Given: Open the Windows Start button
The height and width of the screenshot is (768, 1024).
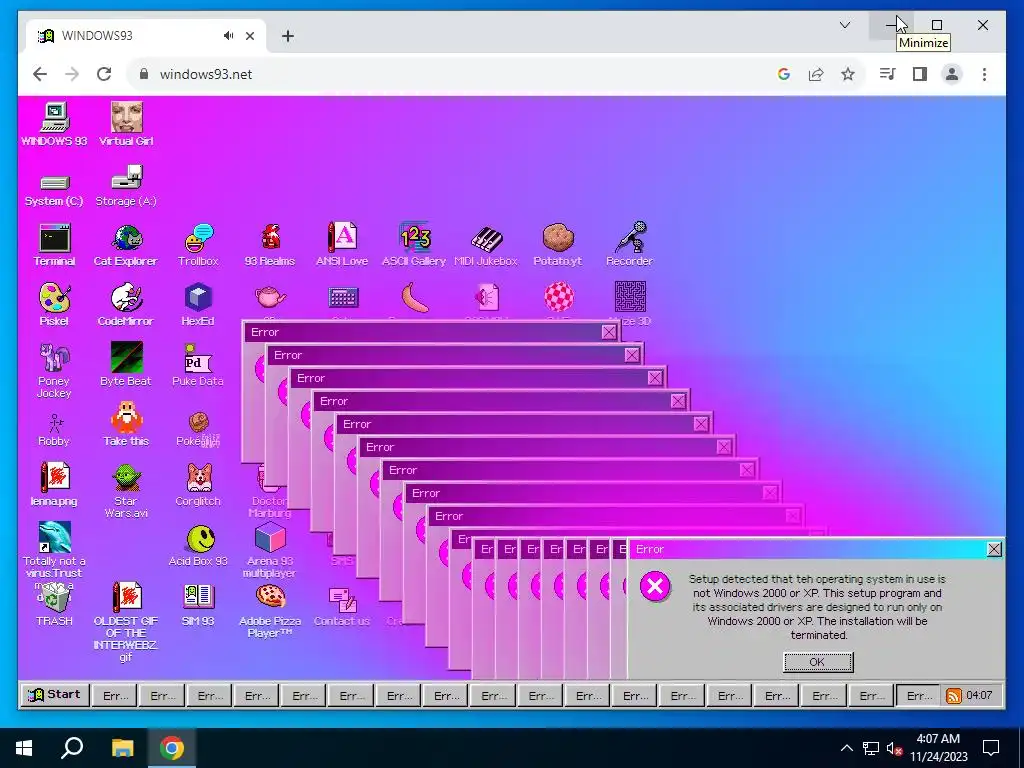Looking at the screenshot, I should 24,748.
